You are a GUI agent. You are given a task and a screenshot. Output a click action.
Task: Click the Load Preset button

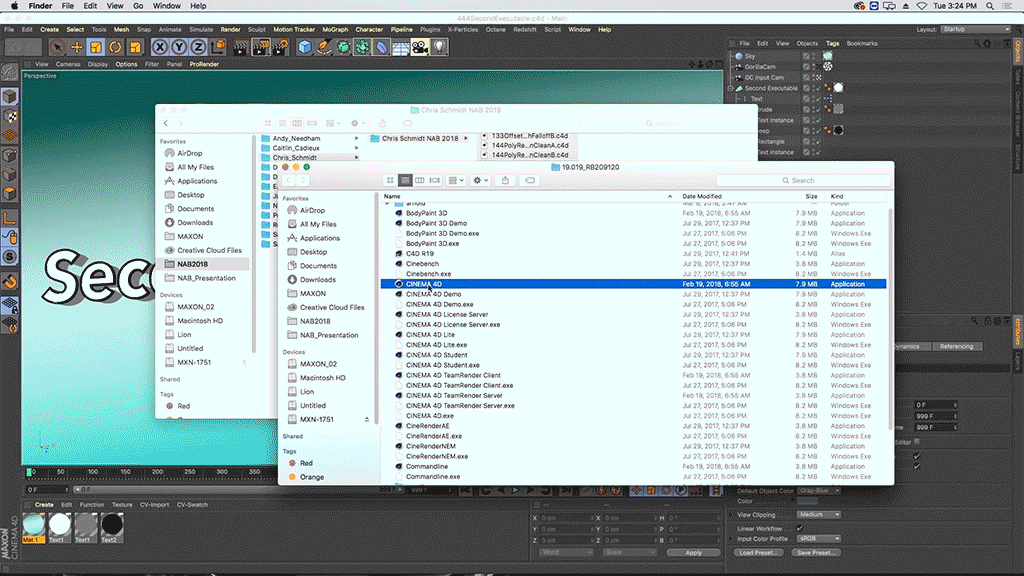[758, 552]
